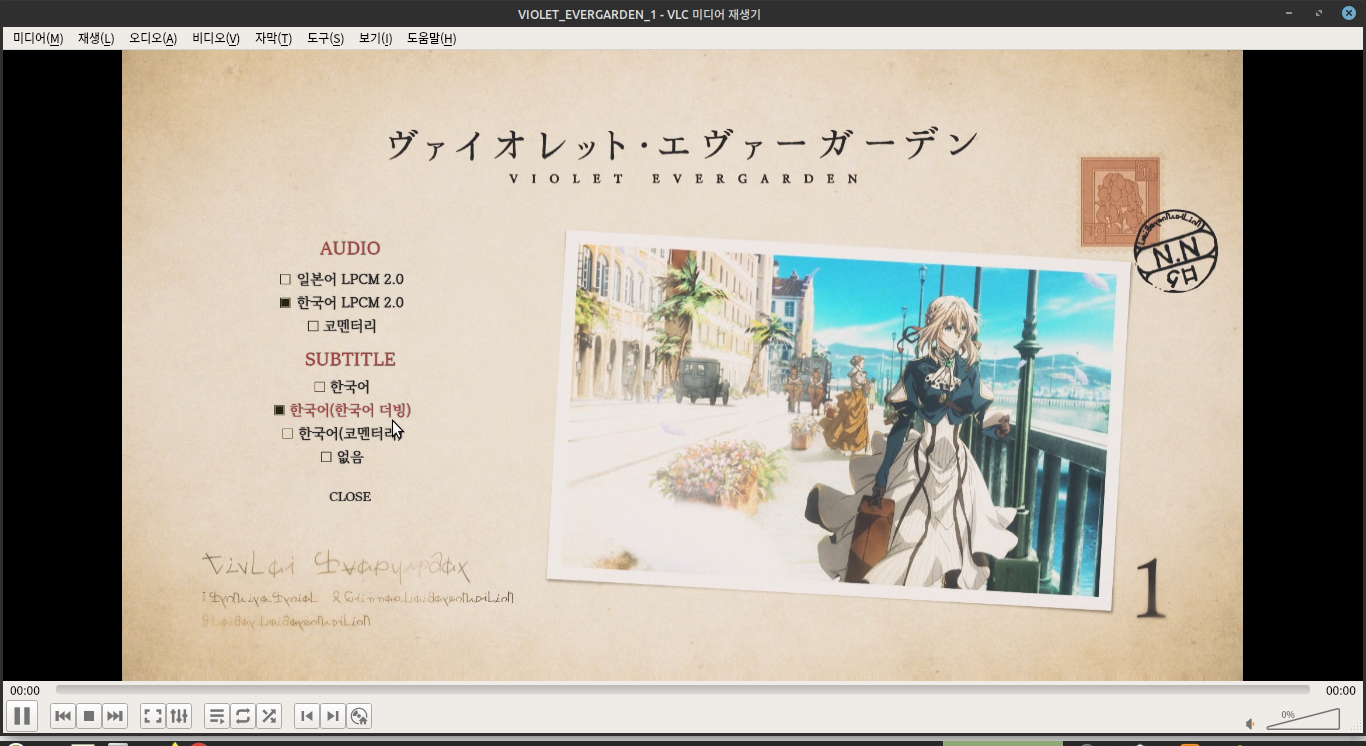Viewport: 1366px width, 746px height.
Task: Select 한국어(한국어 더빙) subtitle option
Action: point(342,410)
